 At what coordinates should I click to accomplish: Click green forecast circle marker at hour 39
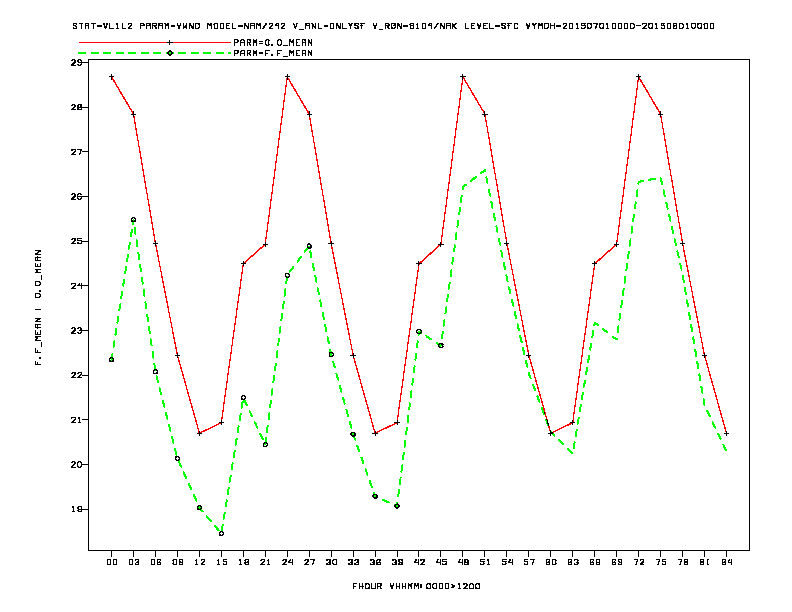pyautogui.click(x=397, y=506)
